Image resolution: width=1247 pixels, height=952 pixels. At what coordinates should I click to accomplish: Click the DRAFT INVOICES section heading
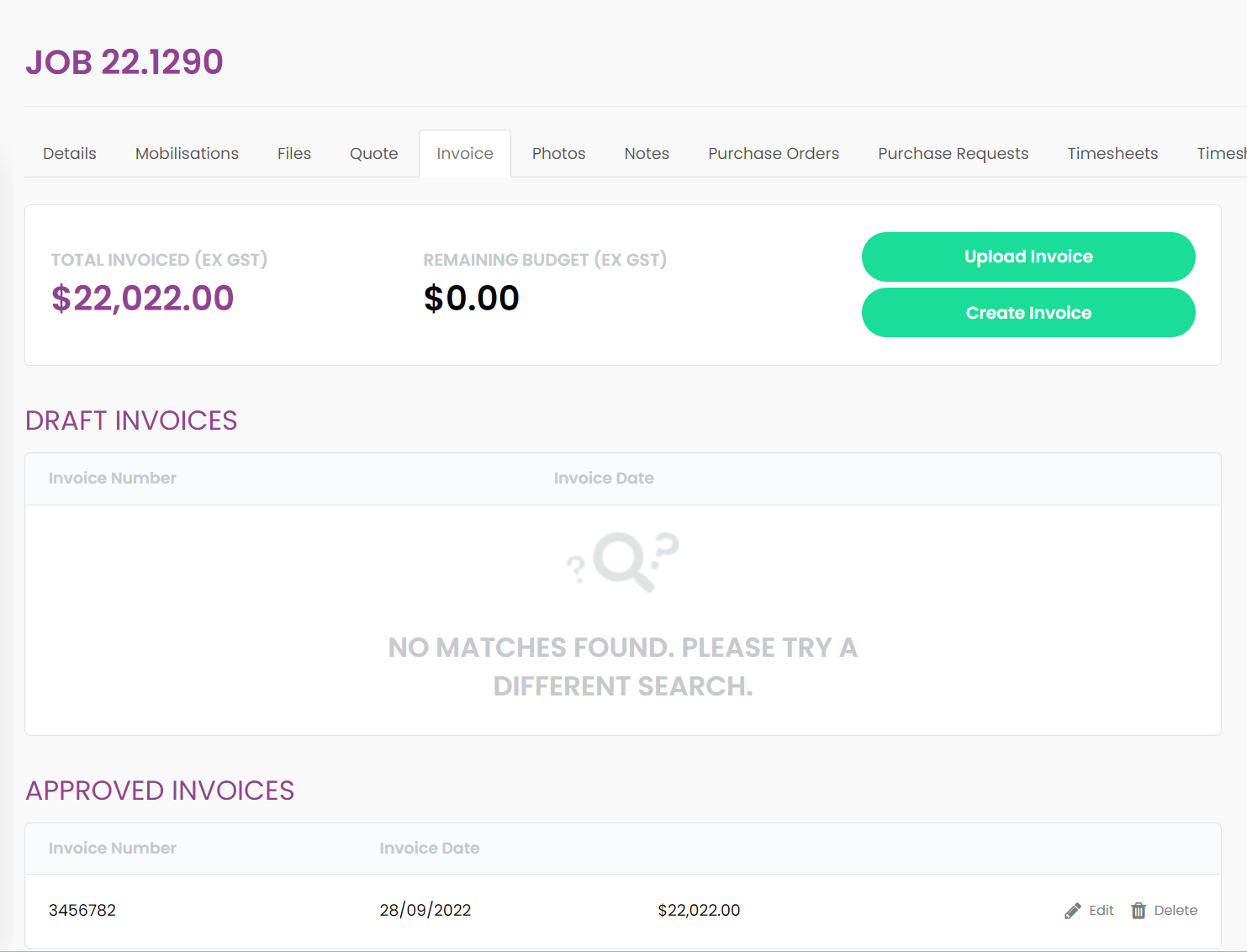(x=131, y=420)
